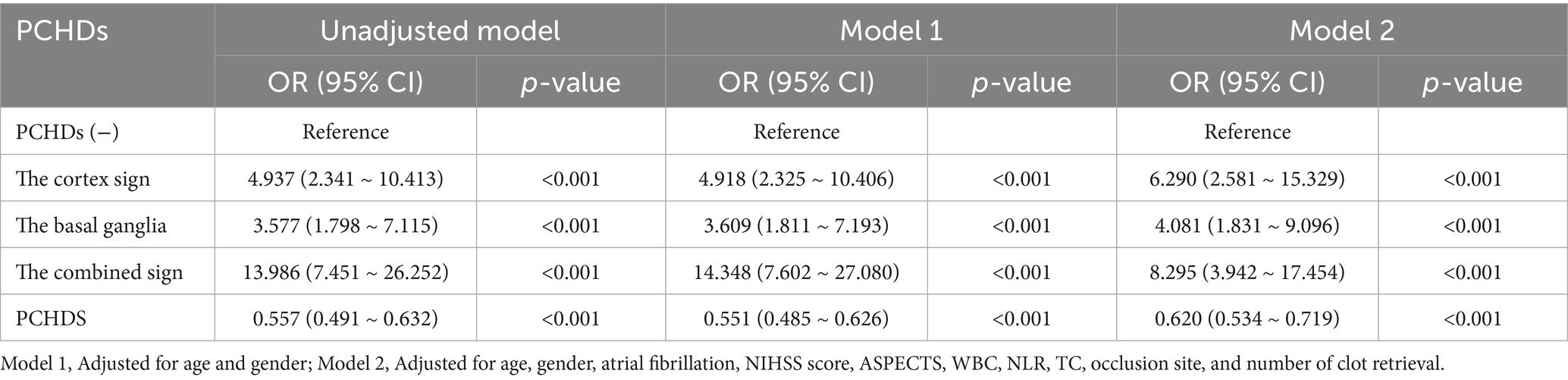Select the Model 2 column header

click(x=1341, y=31)
